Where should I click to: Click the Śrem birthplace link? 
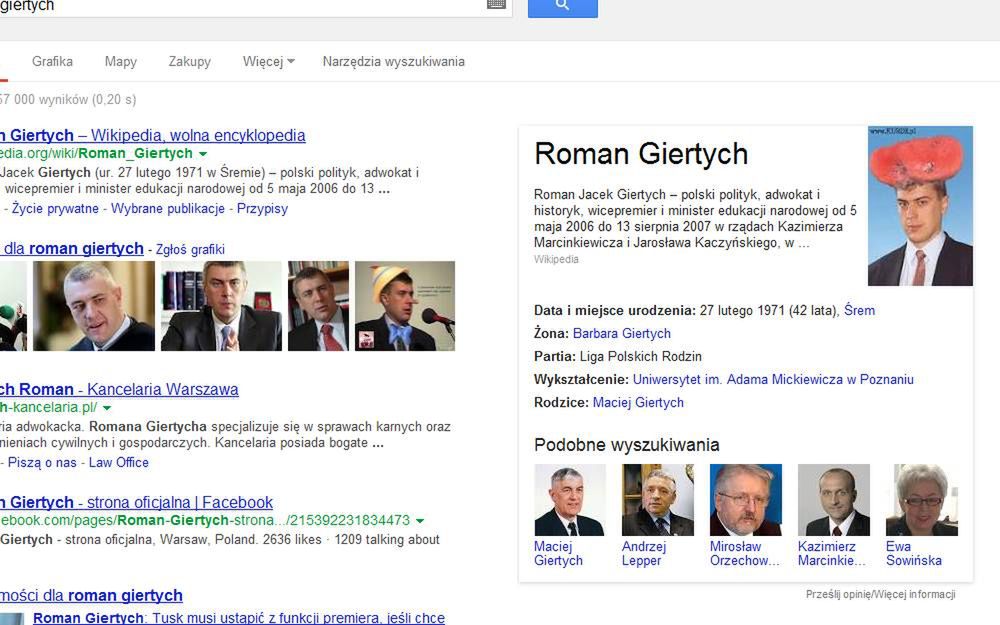pos(859,311)
